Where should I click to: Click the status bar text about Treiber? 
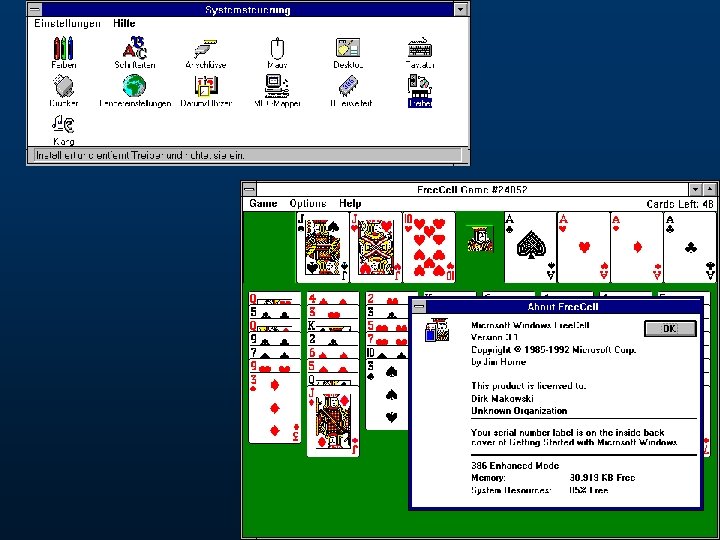coord(140,155)
